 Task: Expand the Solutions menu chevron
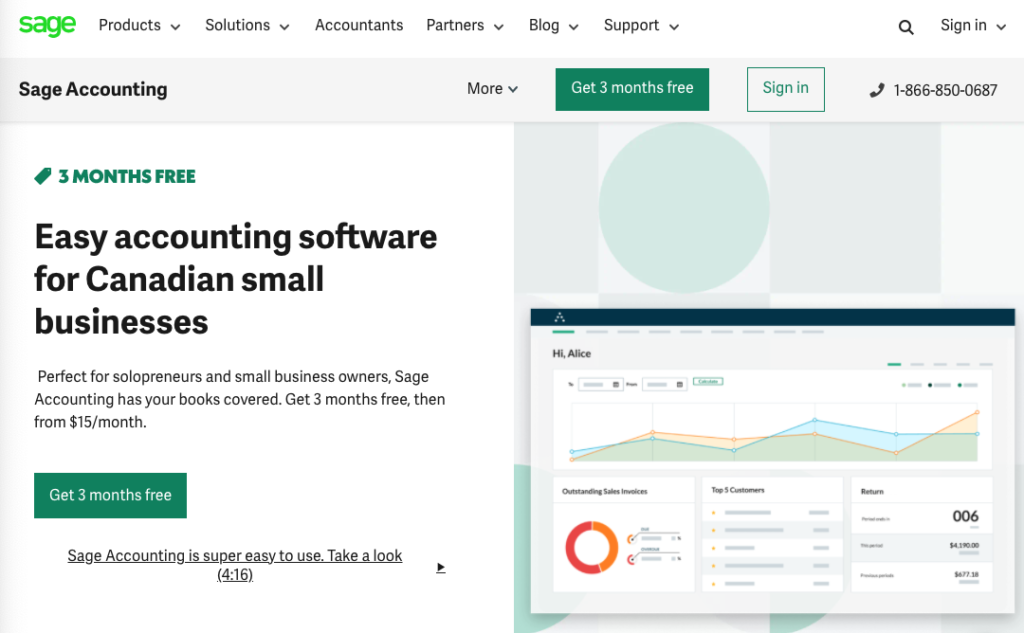(284, 27)
